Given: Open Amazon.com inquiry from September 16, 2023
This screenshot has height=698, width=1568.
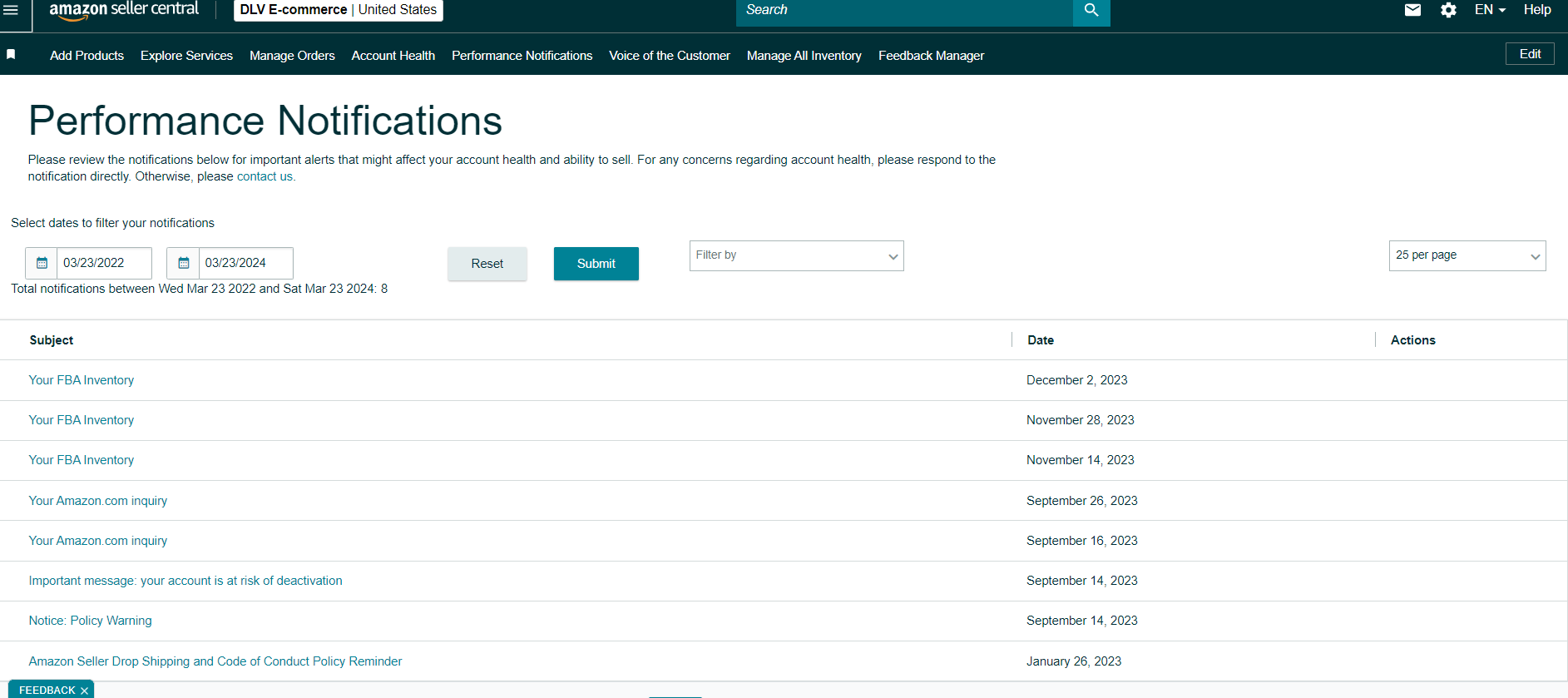Looking at the screenshot, I should (x=98, y=541).
